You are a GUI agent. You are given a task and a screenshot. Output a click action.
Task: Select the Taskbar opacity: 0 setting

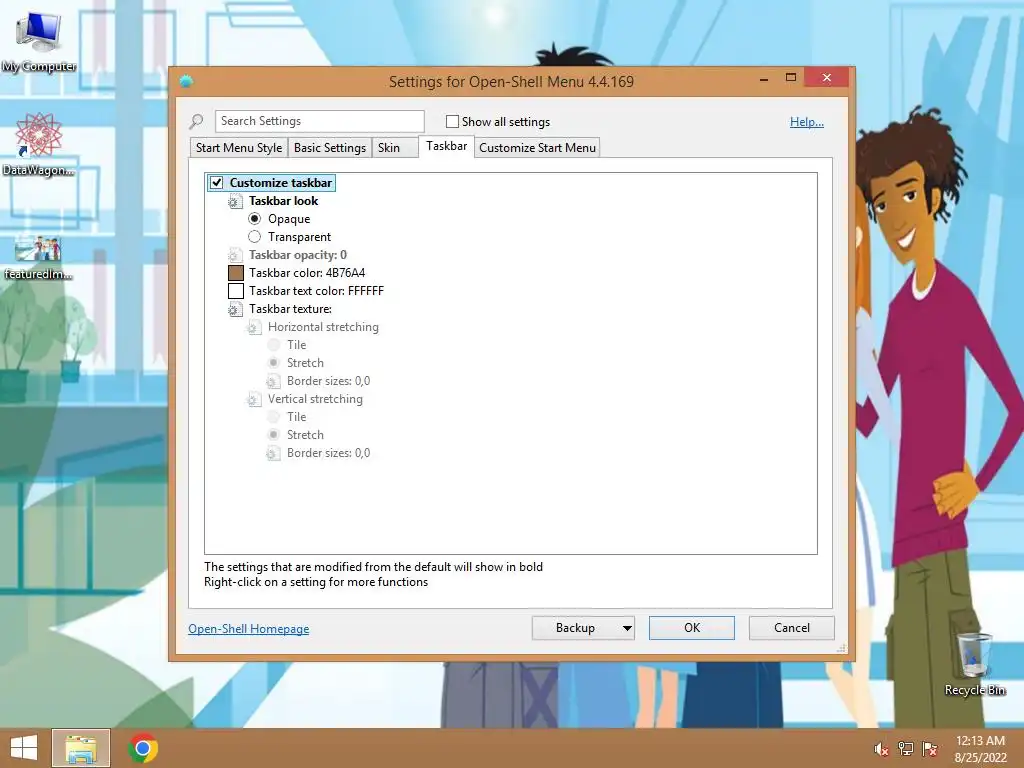pyautogui.click(x=298, y=255)
